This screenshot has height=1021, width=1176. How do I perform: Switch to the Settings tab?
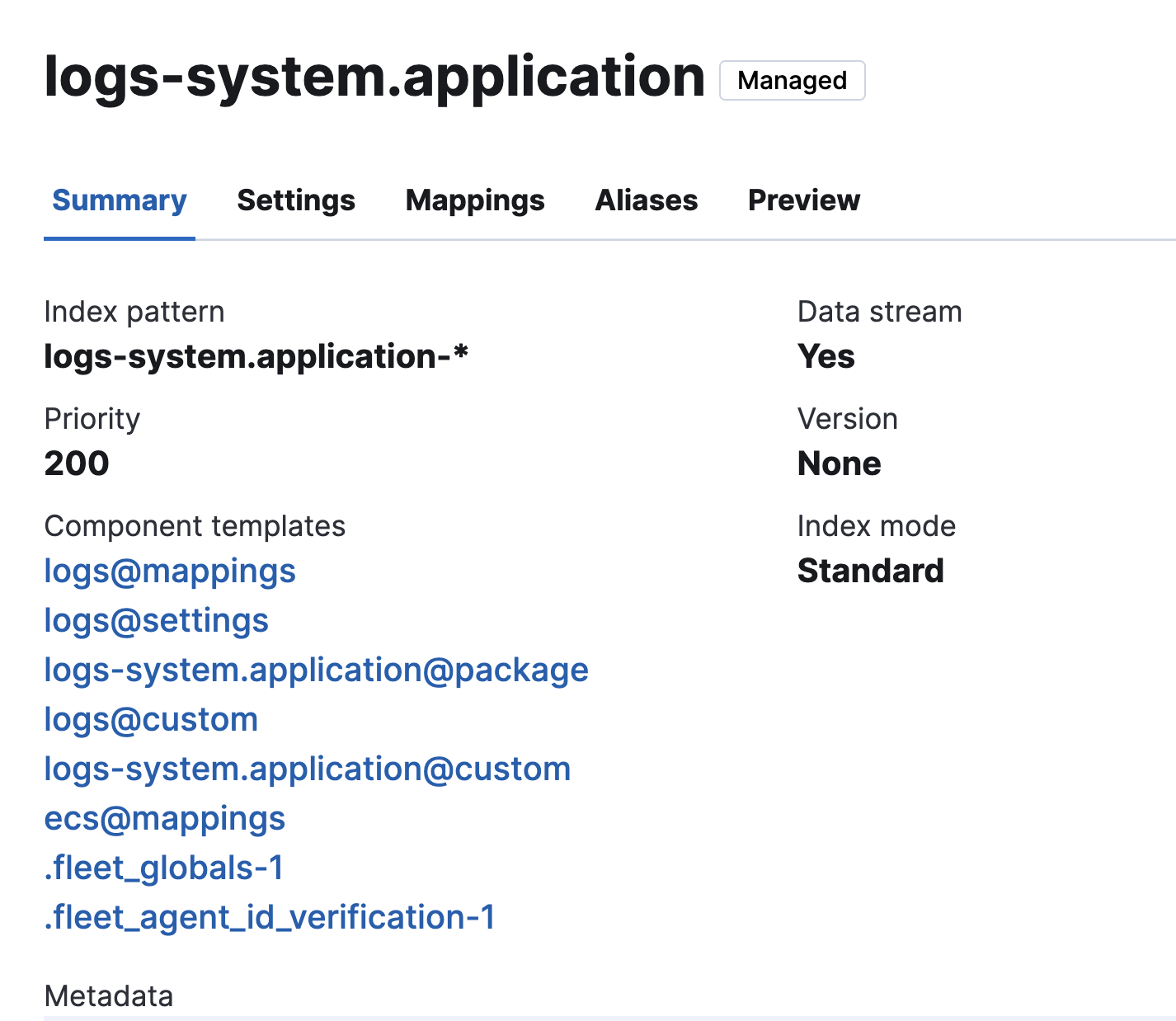pyautogui.click(x=295, y=200)
